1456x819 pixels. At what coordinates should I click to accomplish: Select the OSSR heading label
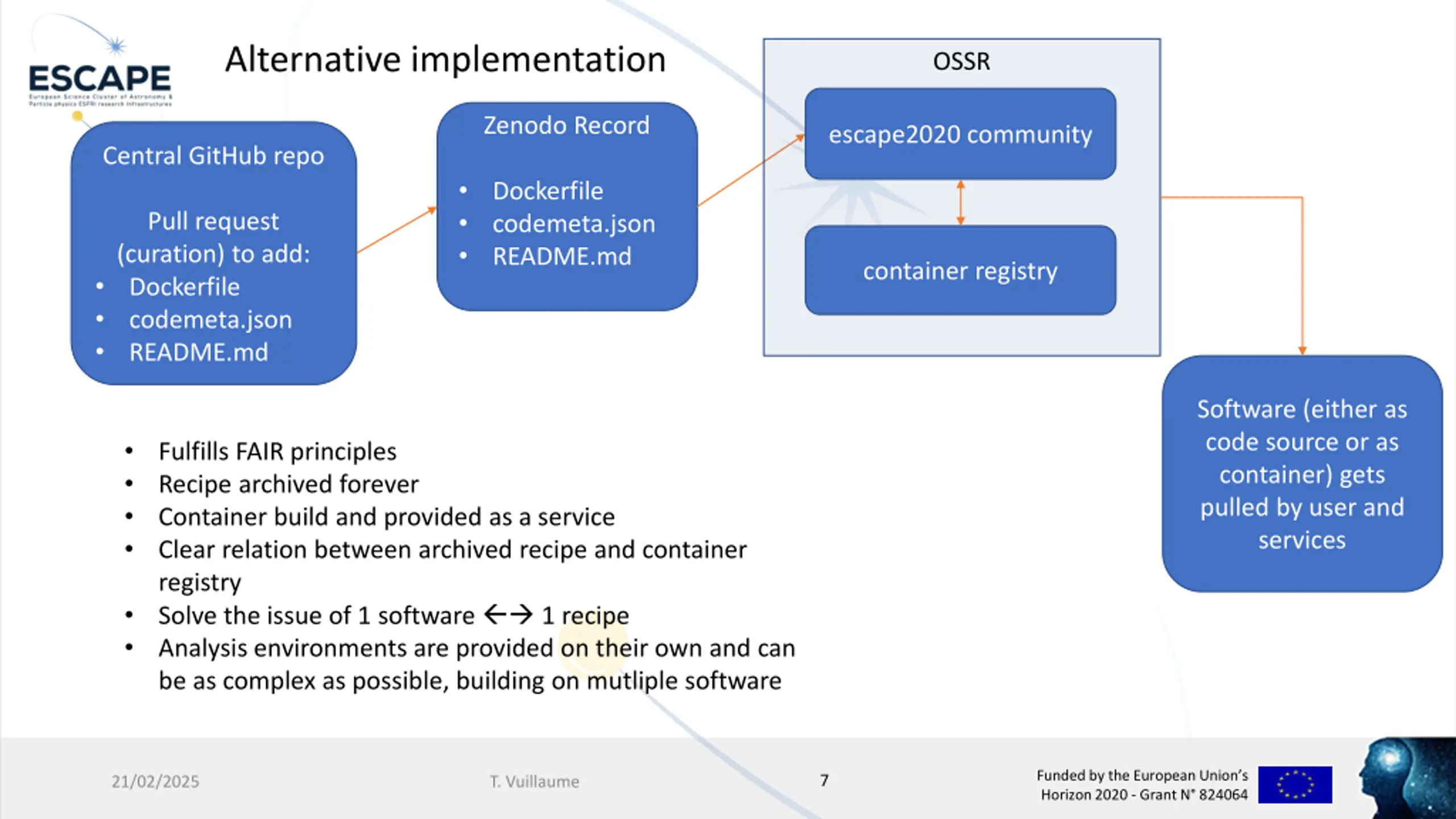961,61
